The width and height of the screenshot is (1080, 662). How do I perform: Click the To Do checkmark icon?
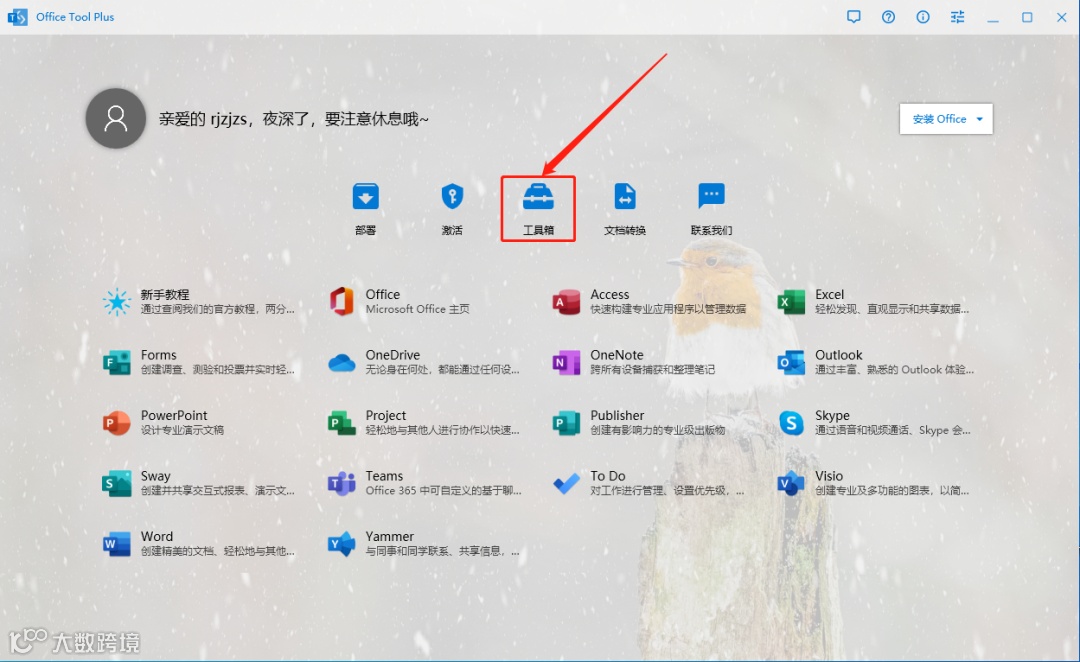click(566, 484)
